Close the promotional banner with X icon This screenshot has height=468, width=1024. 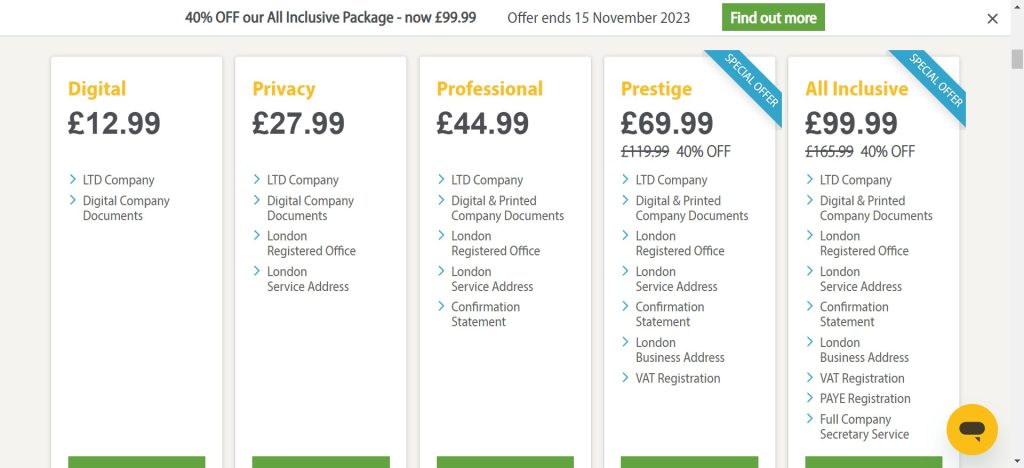coord(992,18)
